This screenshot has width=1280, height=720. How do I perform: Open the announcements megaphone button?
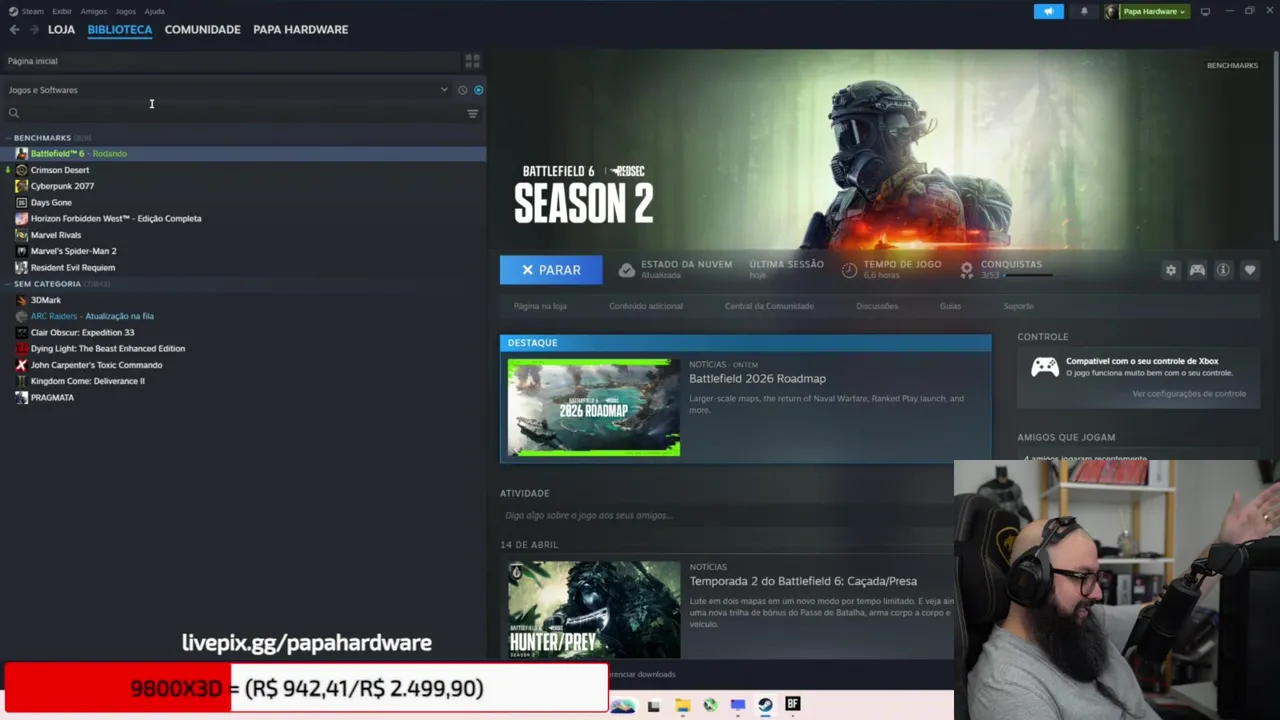coord(1049,12)
